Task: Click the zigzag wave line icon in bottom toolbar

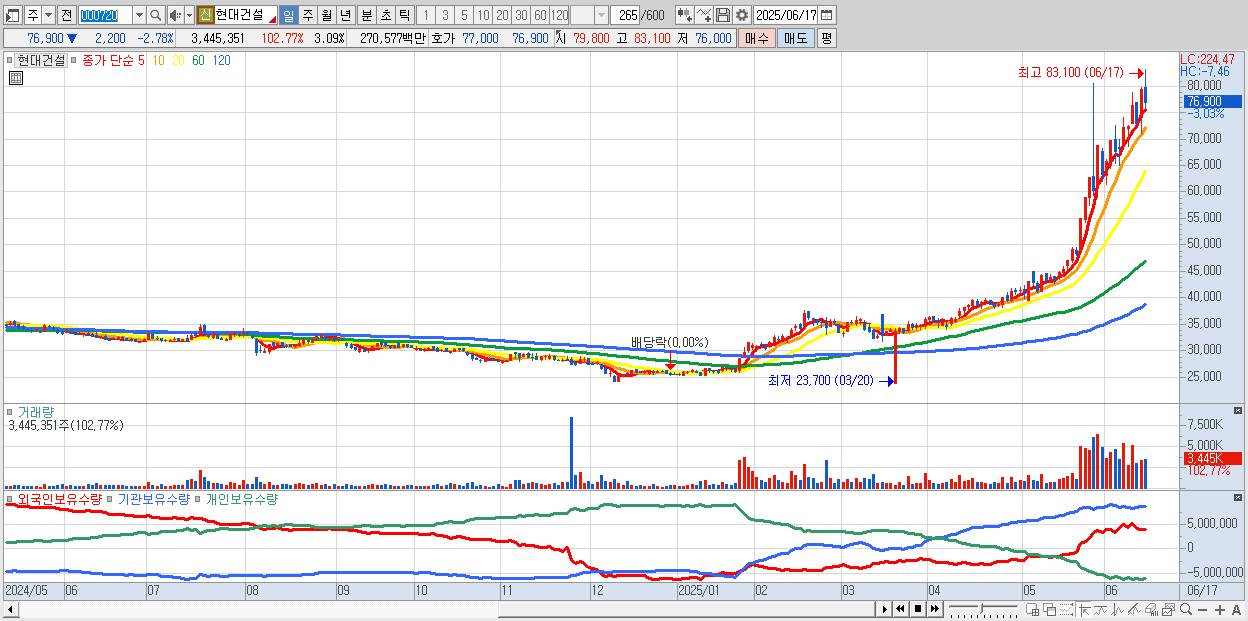Action: point(1117,609)
